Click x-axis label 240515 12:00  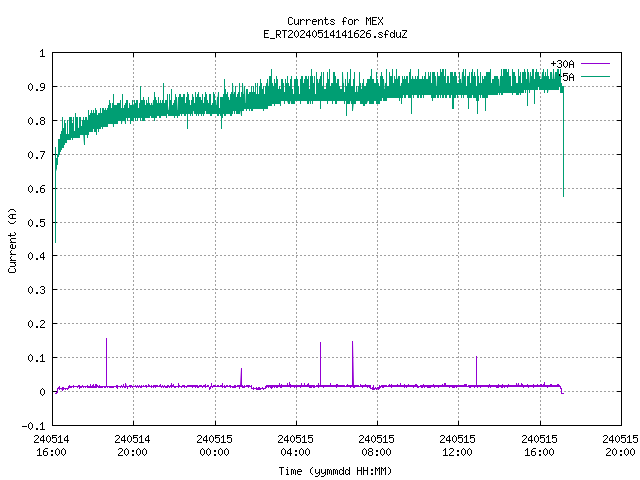click(458, 446)
